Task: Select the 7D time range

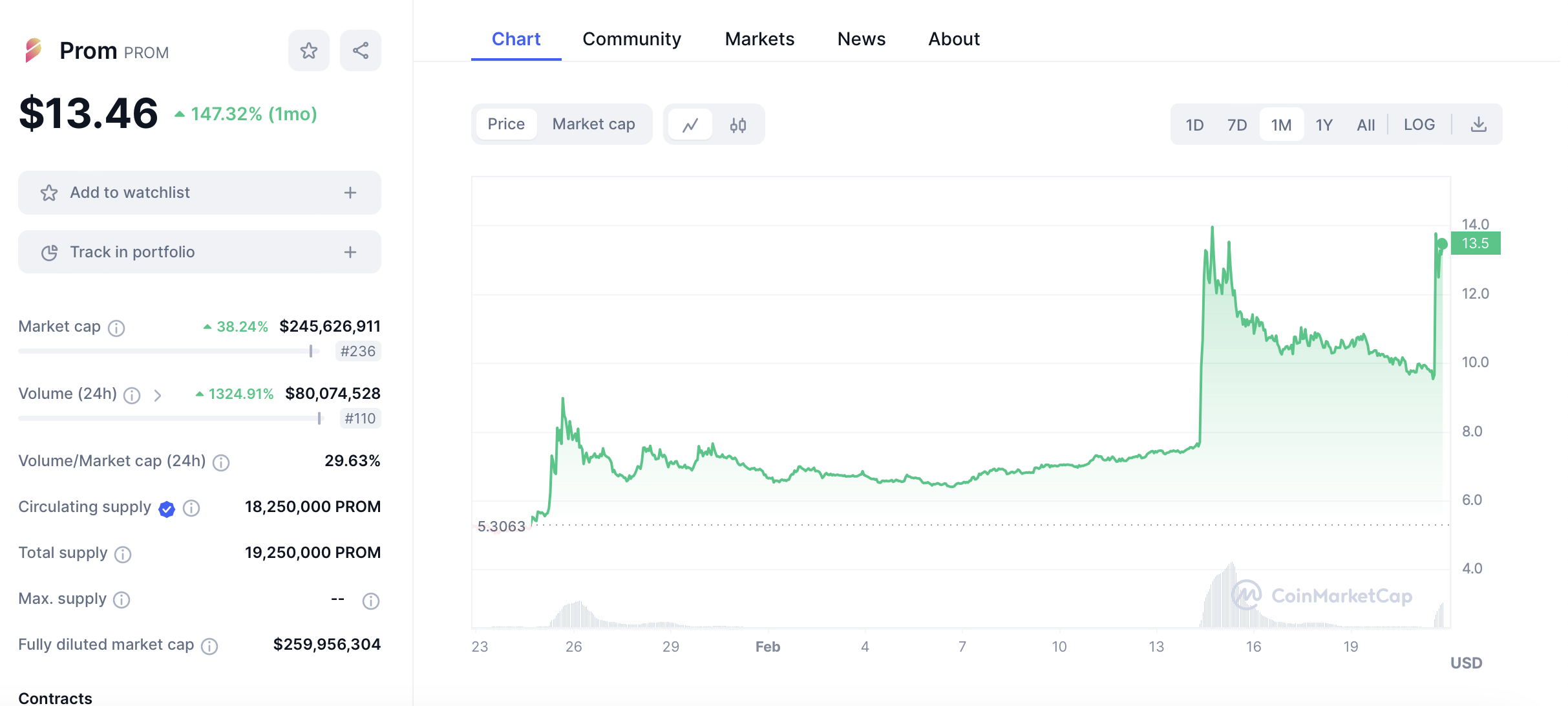Action: [1236, 124]
